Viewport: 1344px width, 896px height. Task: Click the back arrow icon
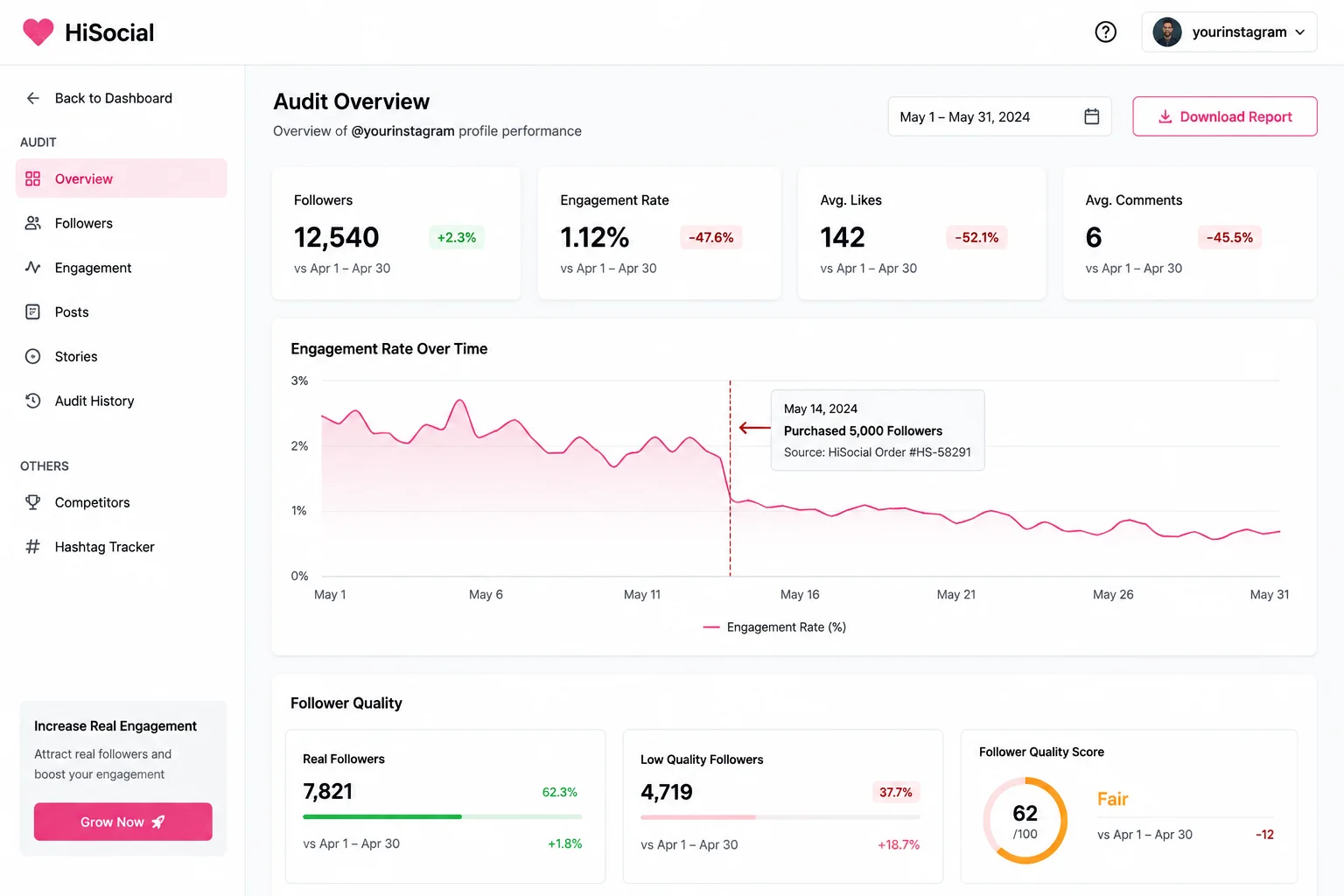[x=32, y=98]
